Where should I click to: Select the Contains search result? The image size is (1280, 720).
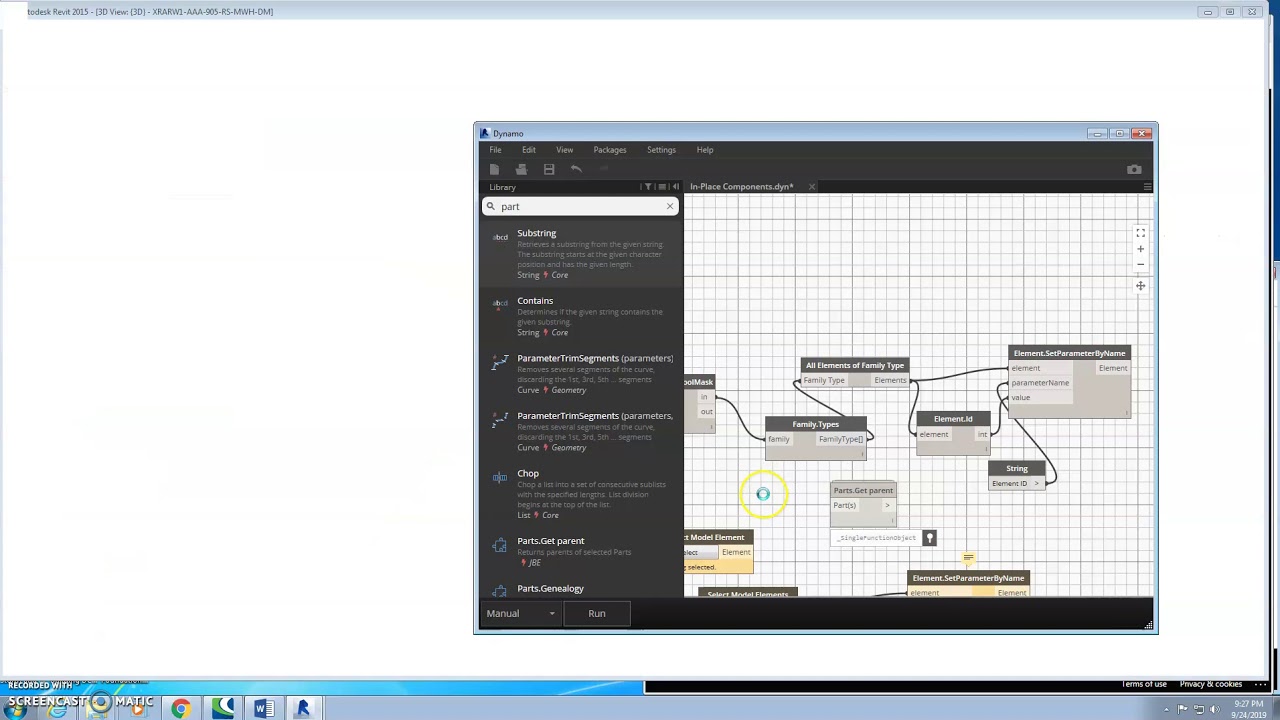click(x=582, y=316)
